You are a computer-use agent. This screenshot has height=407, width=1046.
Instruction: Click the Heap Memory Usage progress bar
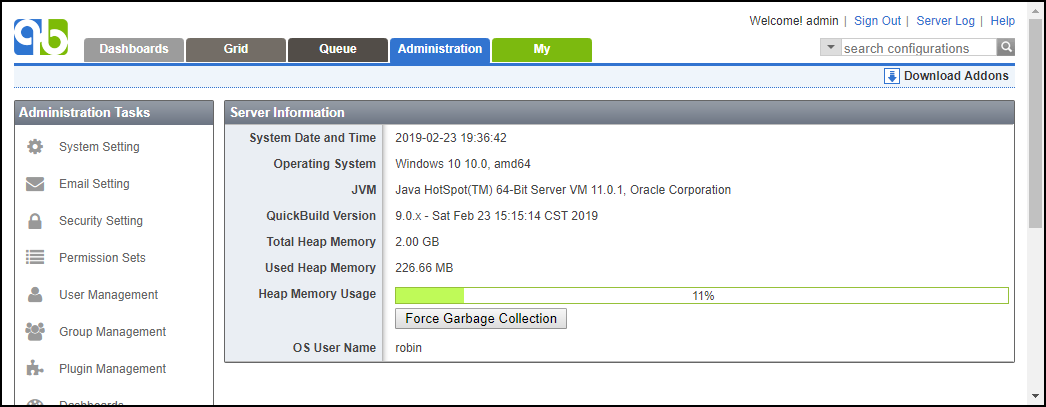pyautogui.click(x=702, y=296)
